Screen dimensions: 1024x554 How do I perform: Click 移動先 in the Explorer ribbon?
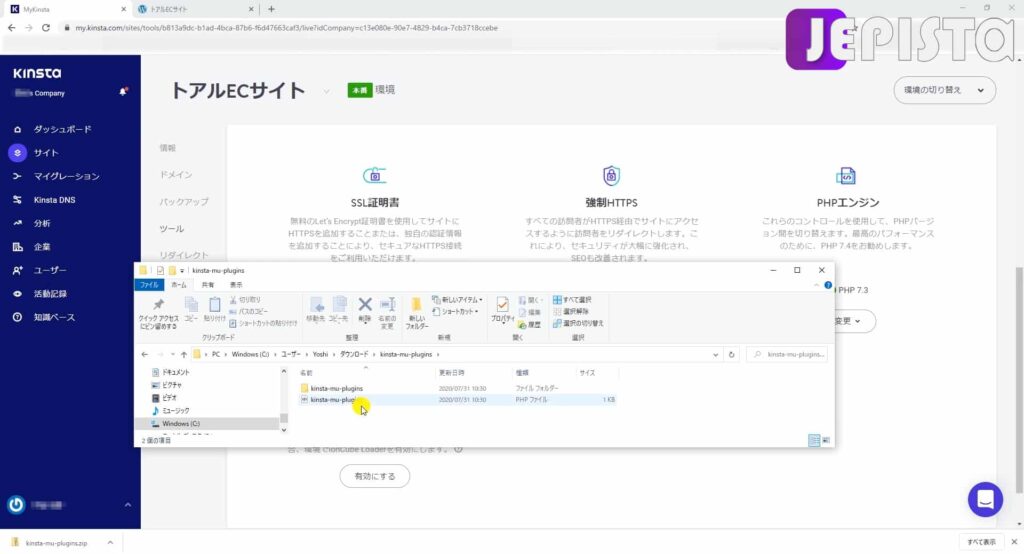click(316, 310)
